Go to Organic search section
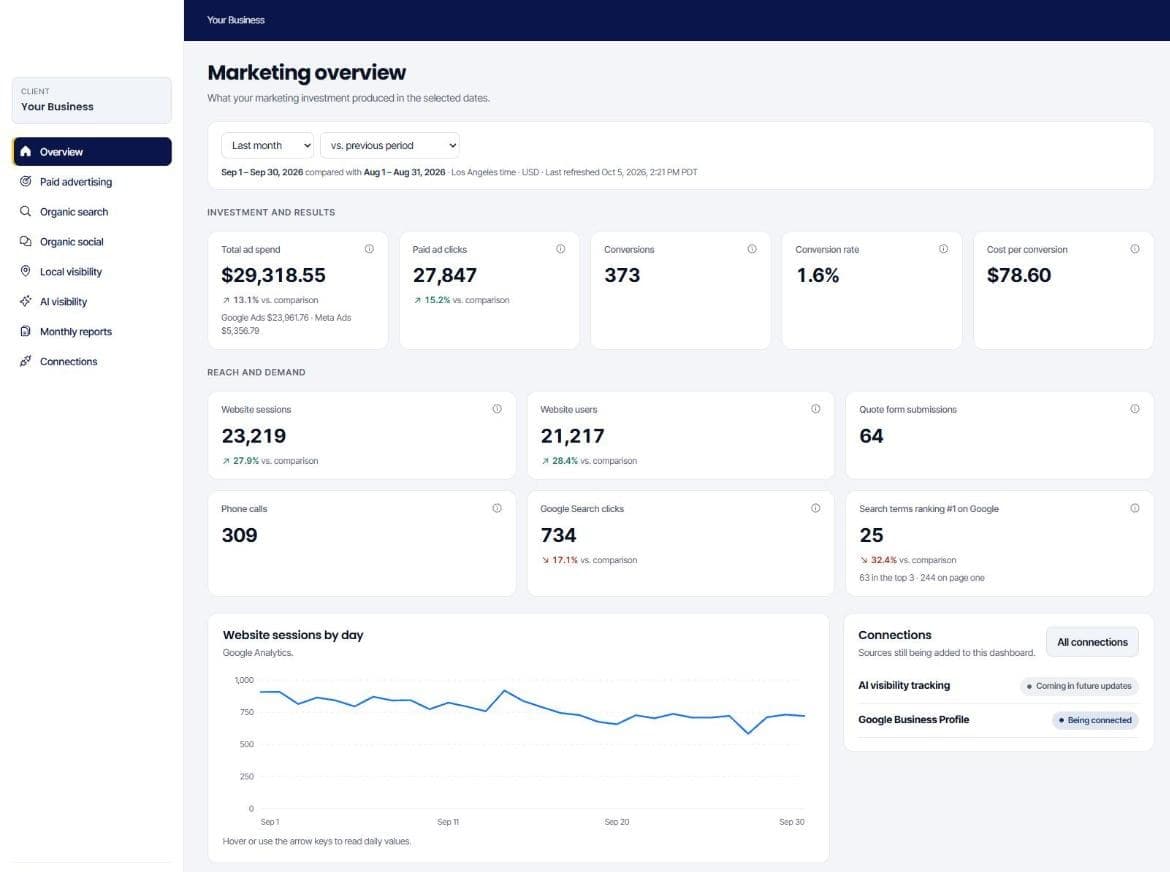The image size is (1170, 872). point(92,211)
